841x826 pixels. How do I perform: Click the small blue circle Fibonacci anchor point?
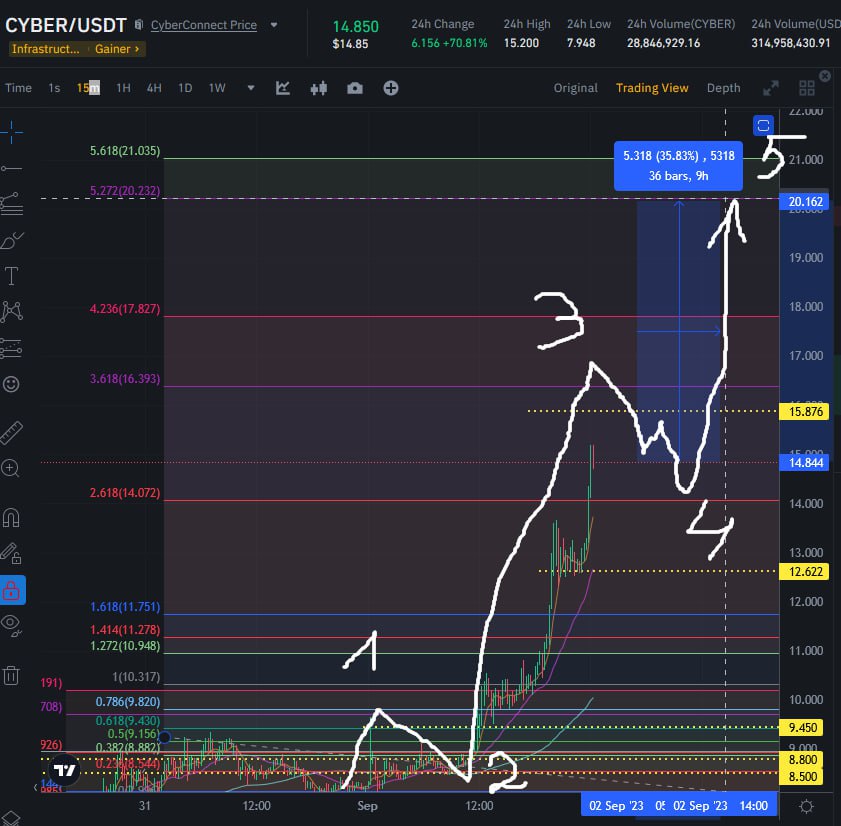[x=165, y=738]
